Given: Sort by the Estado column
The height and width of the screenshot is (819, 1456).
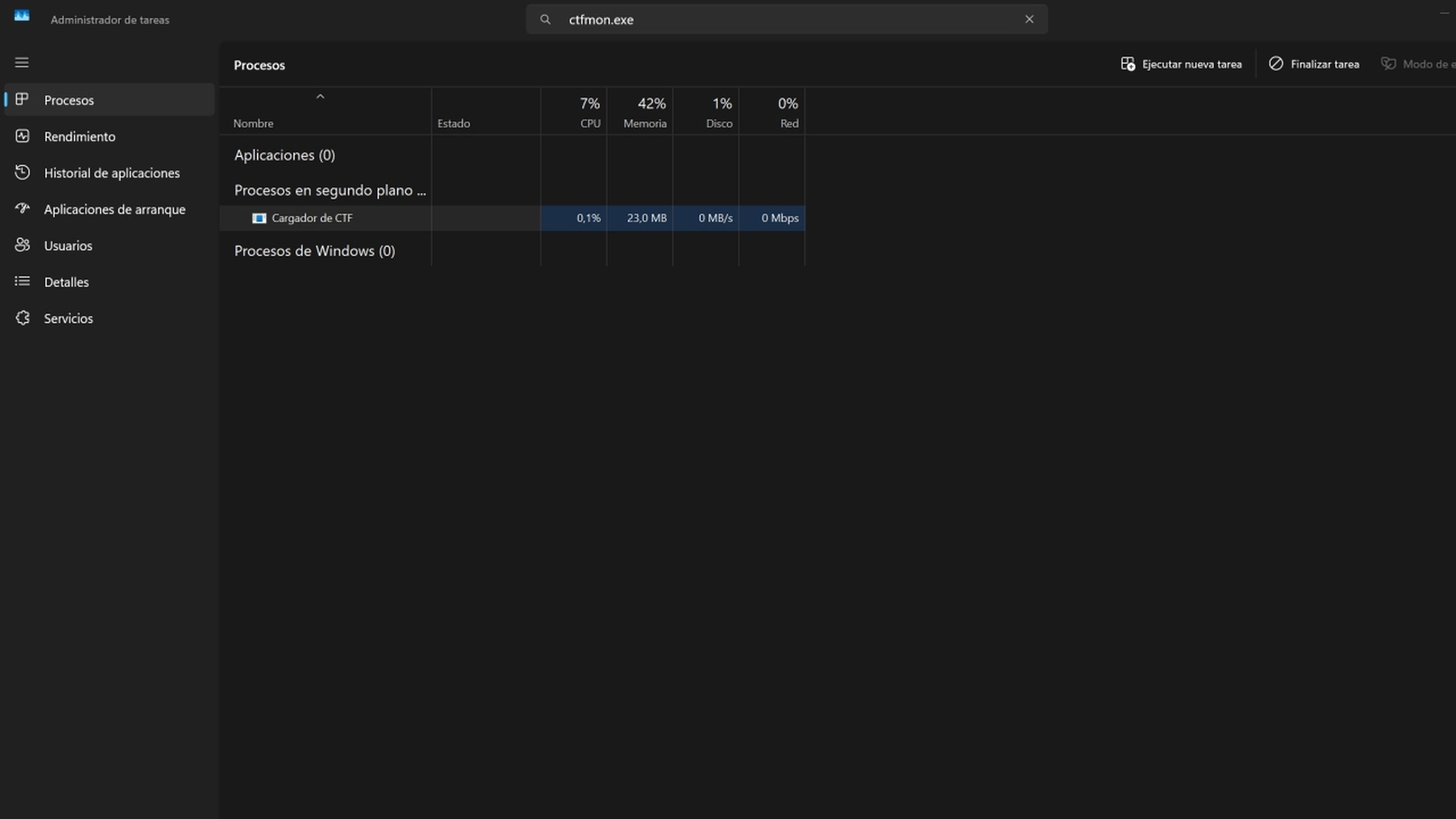Looking at the screenshot, I should tap(485, 111).
